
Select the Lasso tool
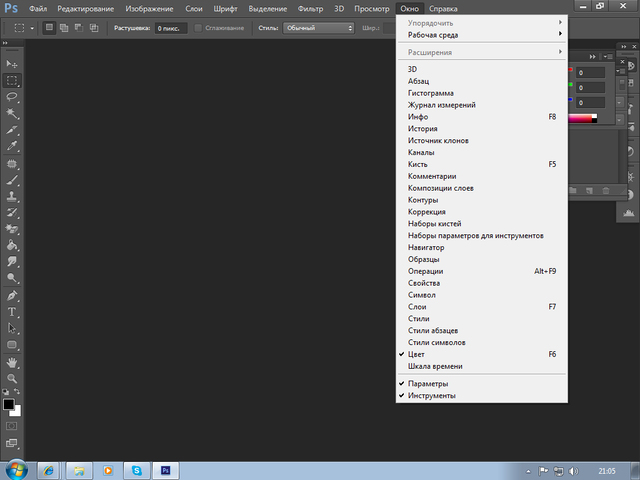click(12, 97)
